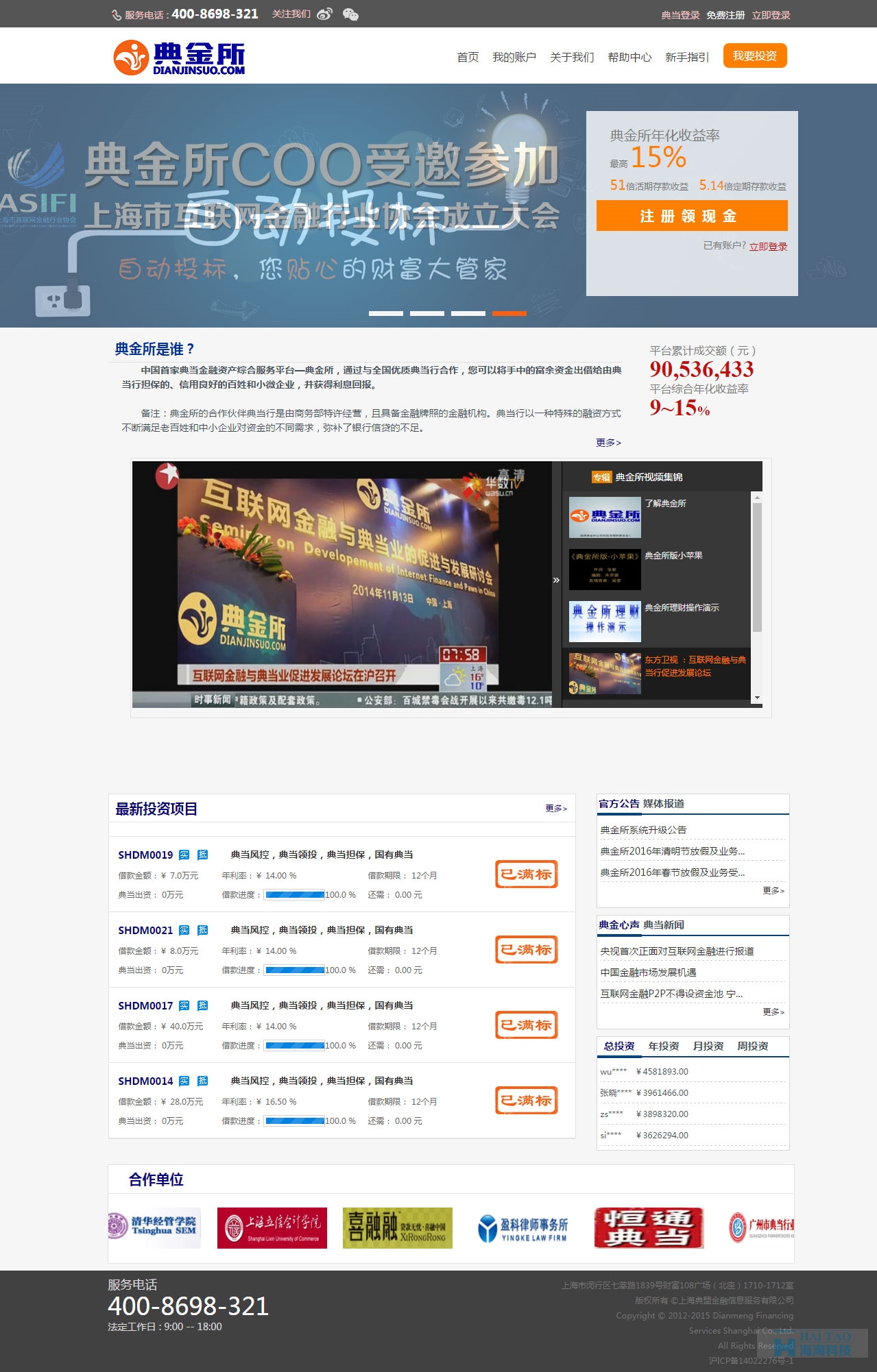Click the orange 专辑 tag in video panel

(601, 477)
